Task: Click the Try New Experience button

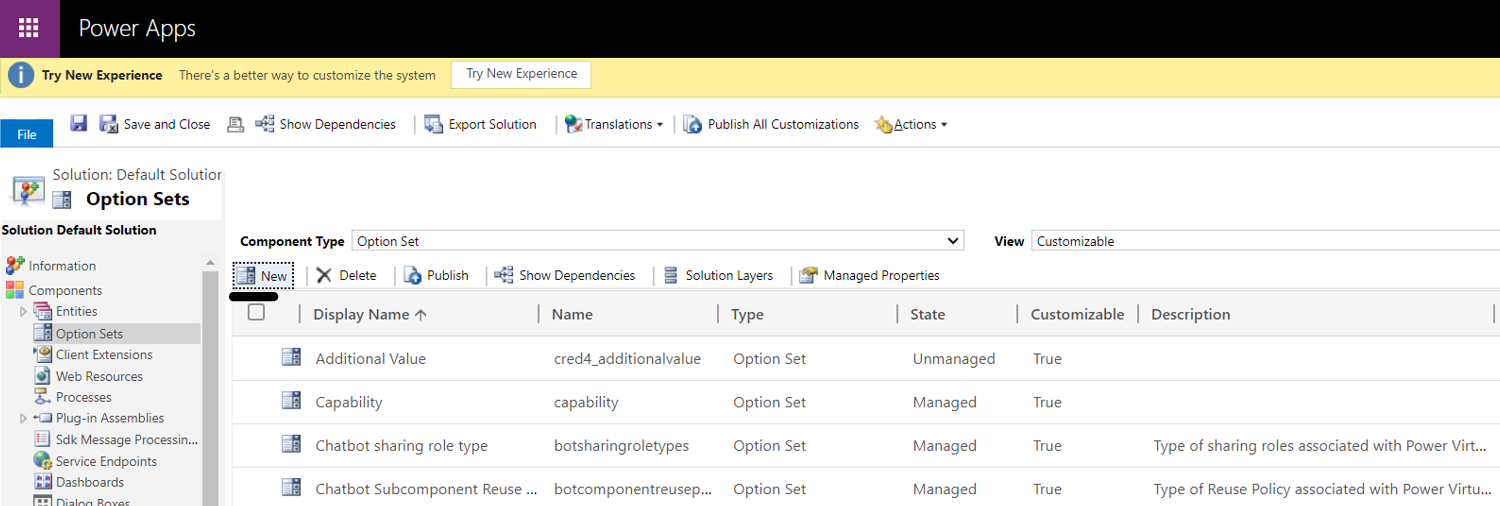Action: point(521,74)
